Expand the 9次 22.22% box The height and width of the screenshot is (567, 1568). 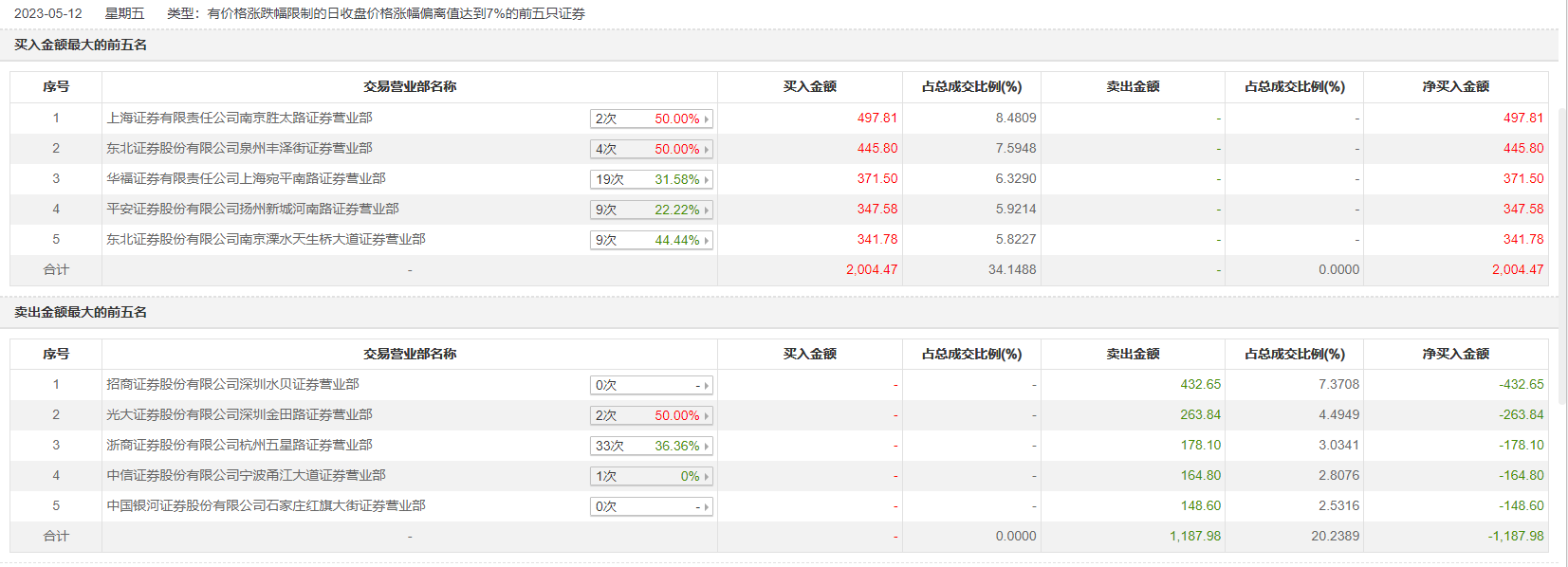pyautogui.click(x=651, y=210)
